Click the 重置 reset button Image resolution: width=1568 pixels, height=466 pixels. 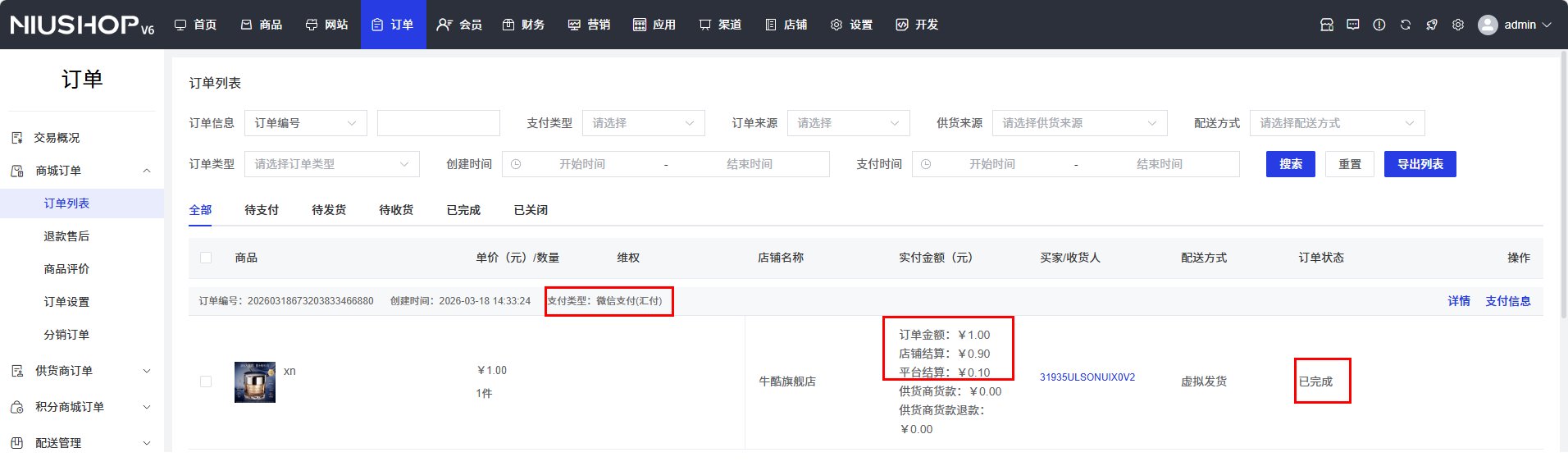coord(1350,164)
